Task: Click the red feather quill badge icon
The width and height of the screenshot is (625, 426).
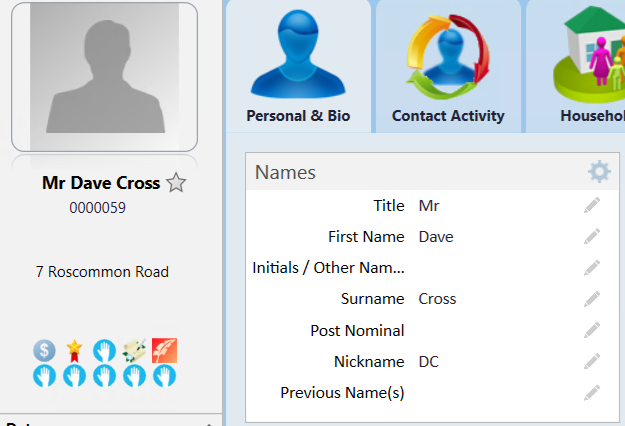Action: (x=164, y=351)
